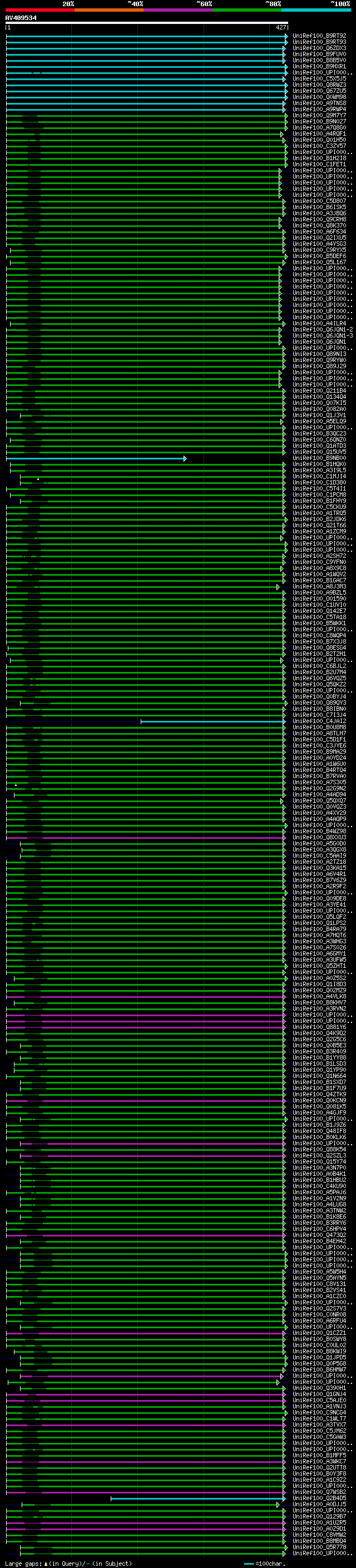Screen dimensions: 356x1568
Task: Click the cyan alignment bar of C4JAI2
Action: point(213,721)
